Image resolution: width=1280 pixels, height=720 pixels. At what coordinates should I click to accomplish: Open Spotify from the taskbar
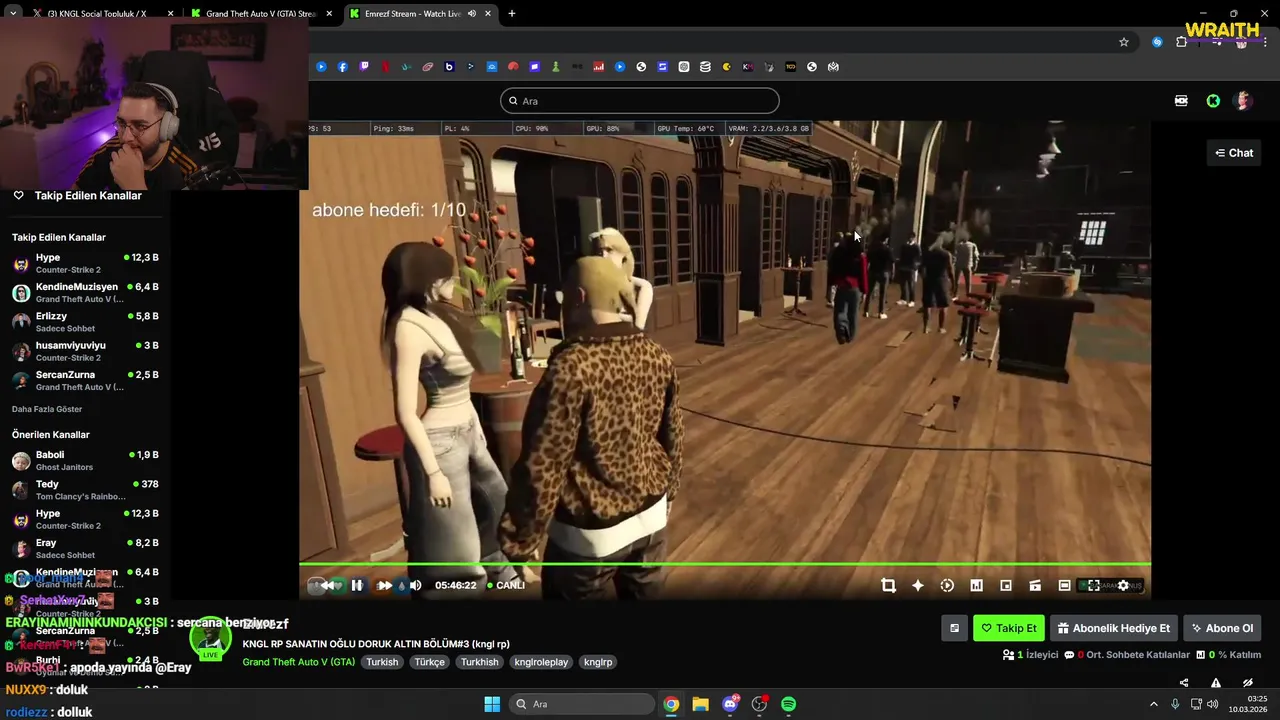pyautogui.click(x=789, y=704)
